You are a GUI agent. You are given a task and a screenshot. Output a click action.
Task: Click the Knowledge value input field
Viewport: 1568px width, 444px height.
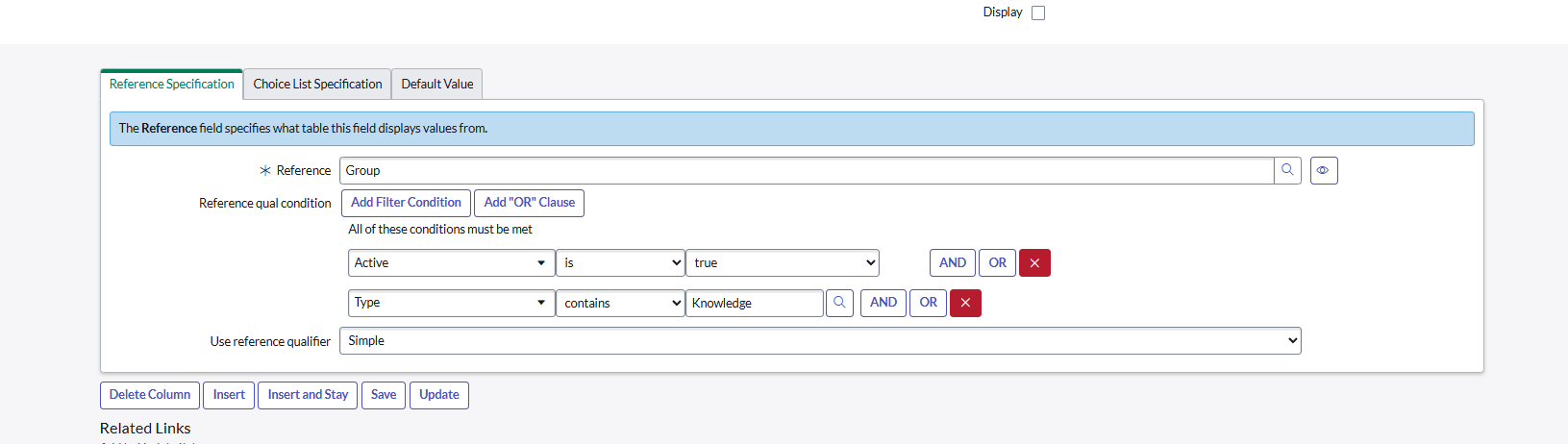pos(755,303)
